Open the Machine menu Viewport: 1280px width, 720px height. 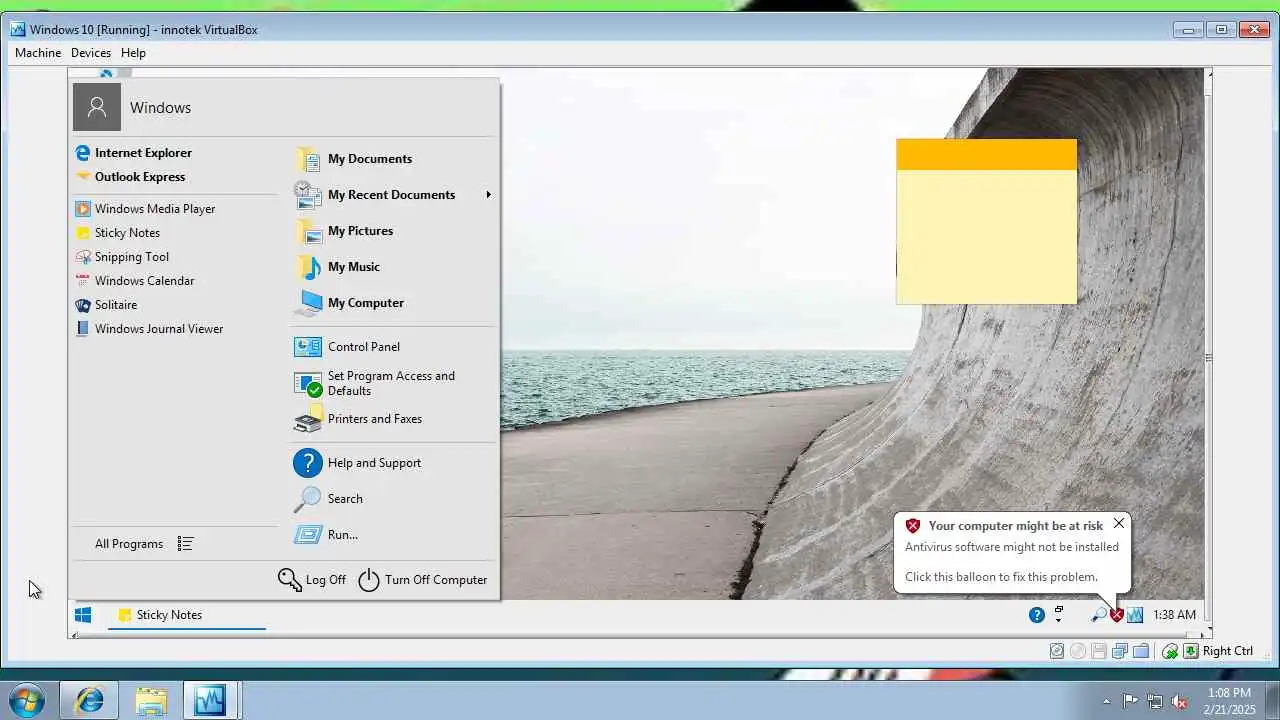tap(38, 53)
